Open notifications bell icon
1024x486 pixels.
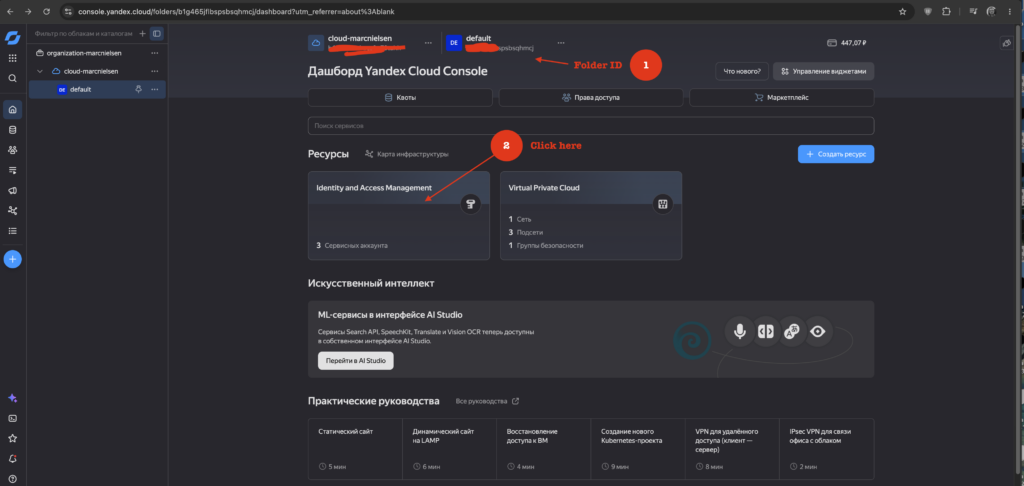coord(12,459)
